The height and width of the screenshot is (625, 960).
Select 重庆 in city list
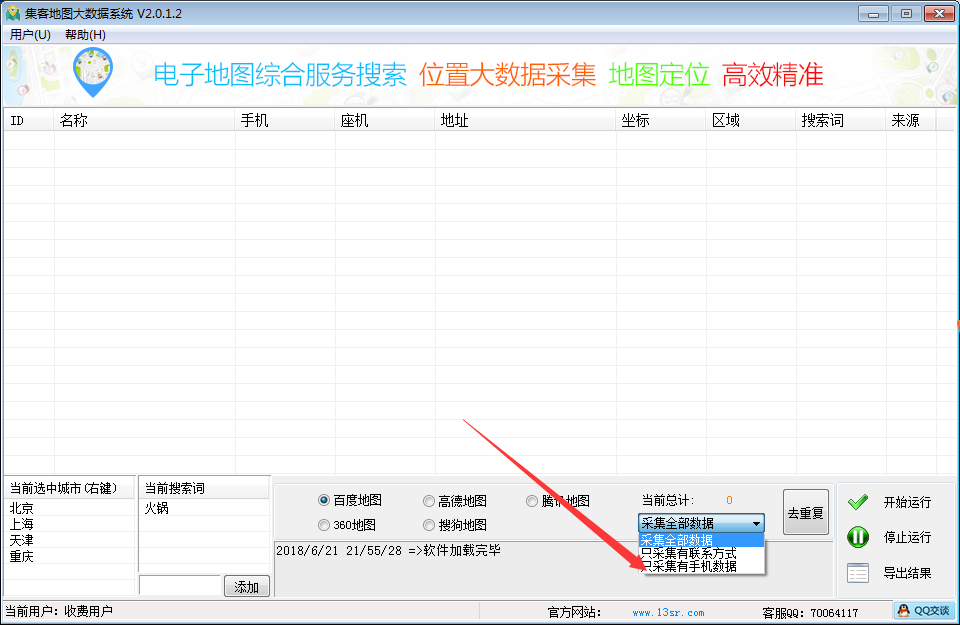coord(21,556)
